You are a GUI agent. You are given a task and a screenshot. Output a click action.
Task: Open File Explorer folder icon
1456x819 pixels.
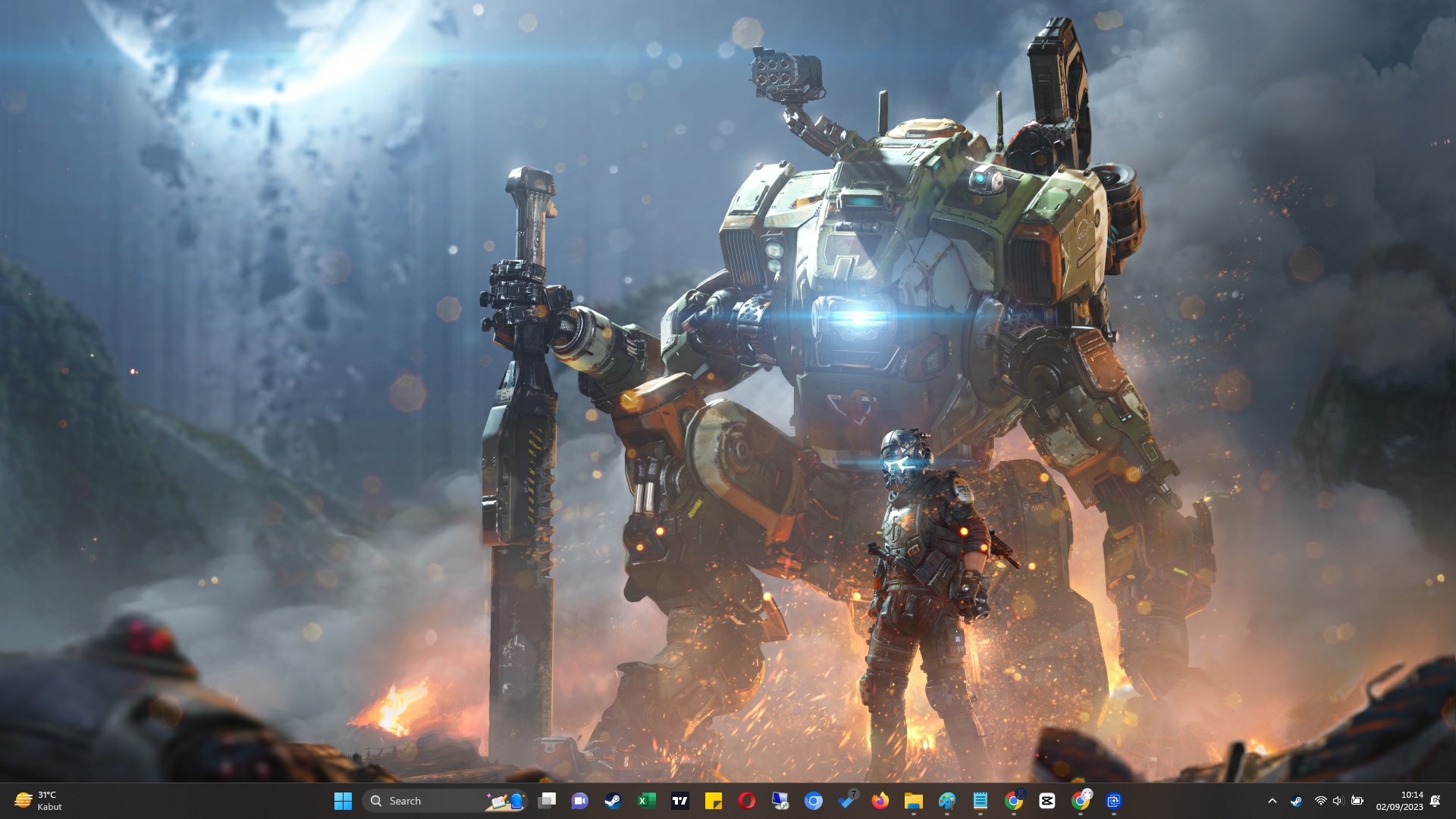click(x=913, y=801)
